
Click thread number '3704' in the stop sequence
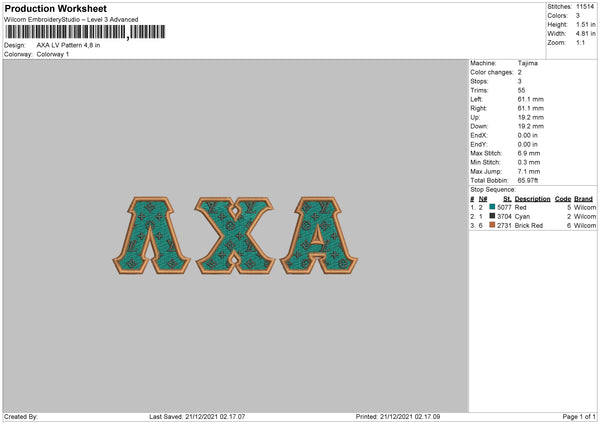click(504, 217)
